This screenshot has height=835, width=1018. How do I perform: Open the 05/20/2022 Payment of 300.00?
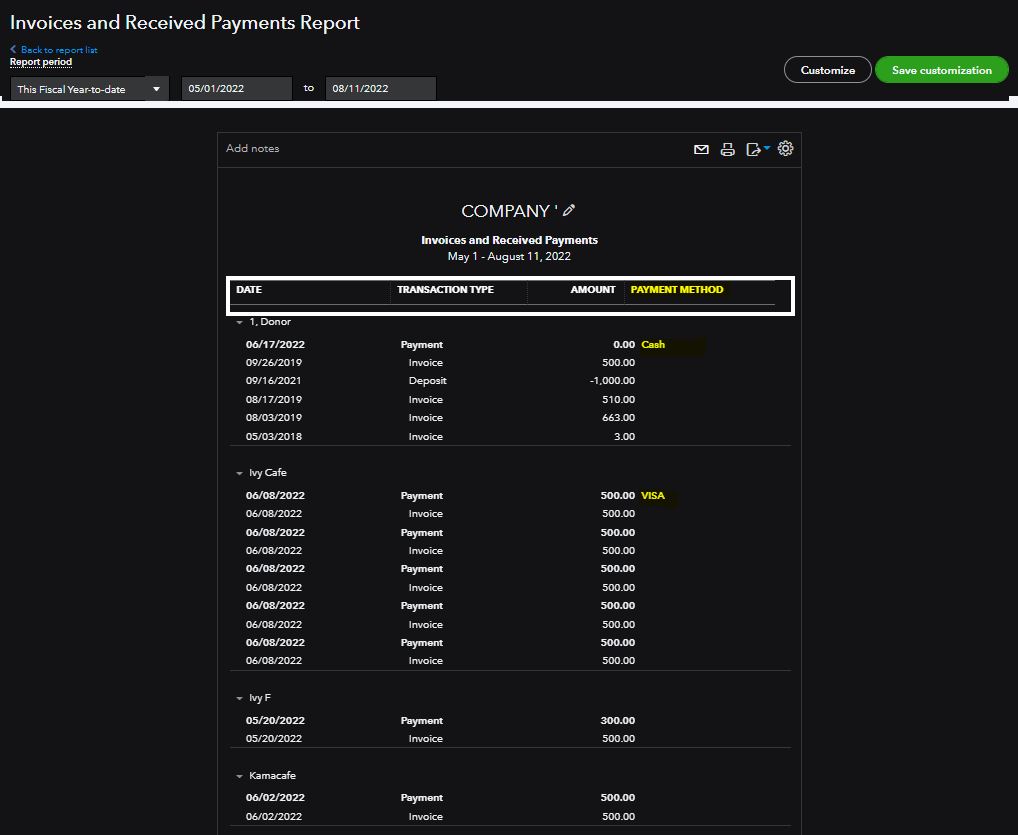pyautogui.click(x=421, y=720)
